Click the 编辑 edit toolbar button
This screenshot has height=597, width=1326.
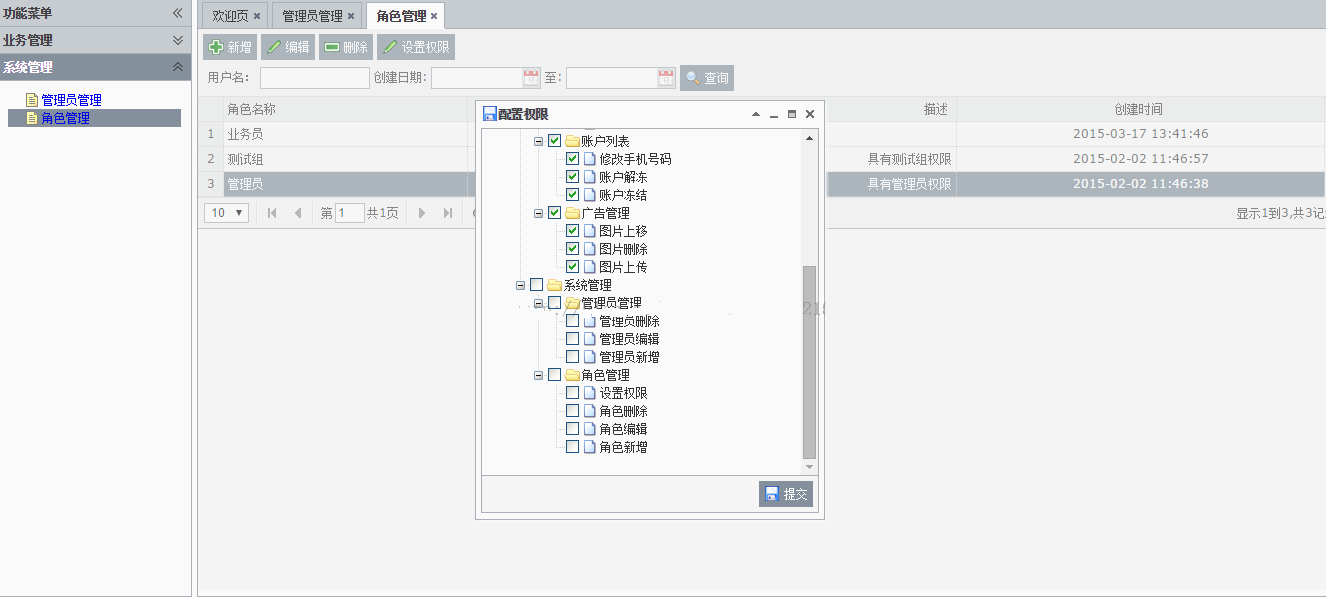click(x=288, y=47)
